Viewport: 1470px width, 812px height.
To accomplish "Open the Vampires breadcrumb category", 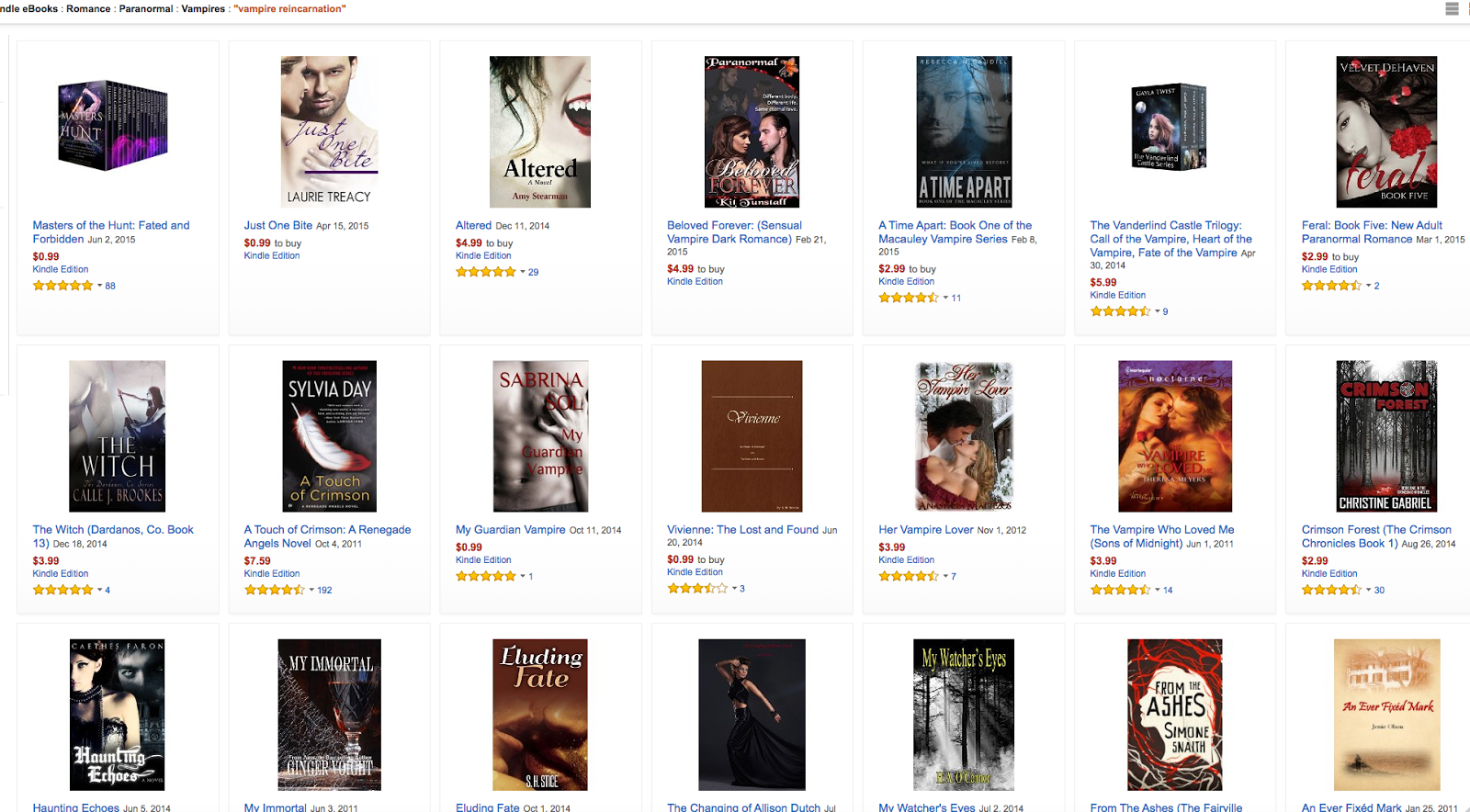I will pyautogui.click(x=203, y=8).
